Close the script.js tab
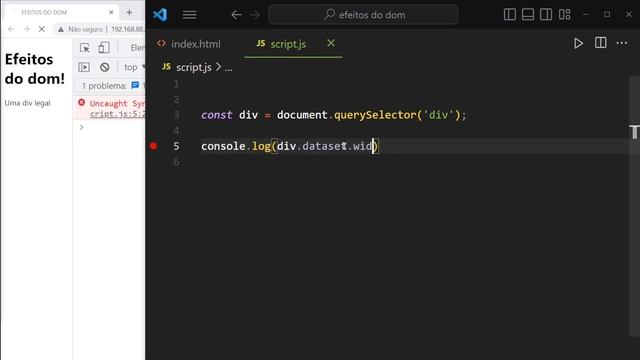The height and width of the screenshot is (360, 640). click(331, 43)
